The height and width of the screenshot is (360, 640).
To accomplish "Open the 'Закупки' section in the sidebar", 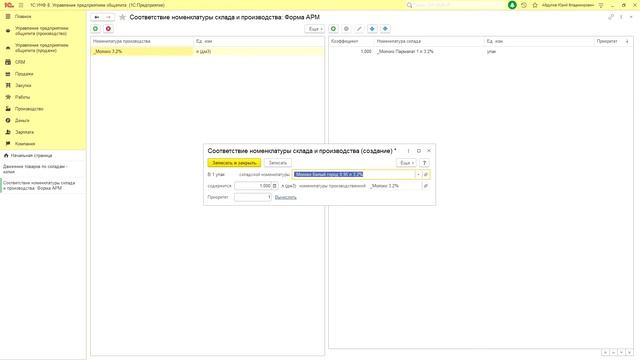I will (x=23, y=85).
